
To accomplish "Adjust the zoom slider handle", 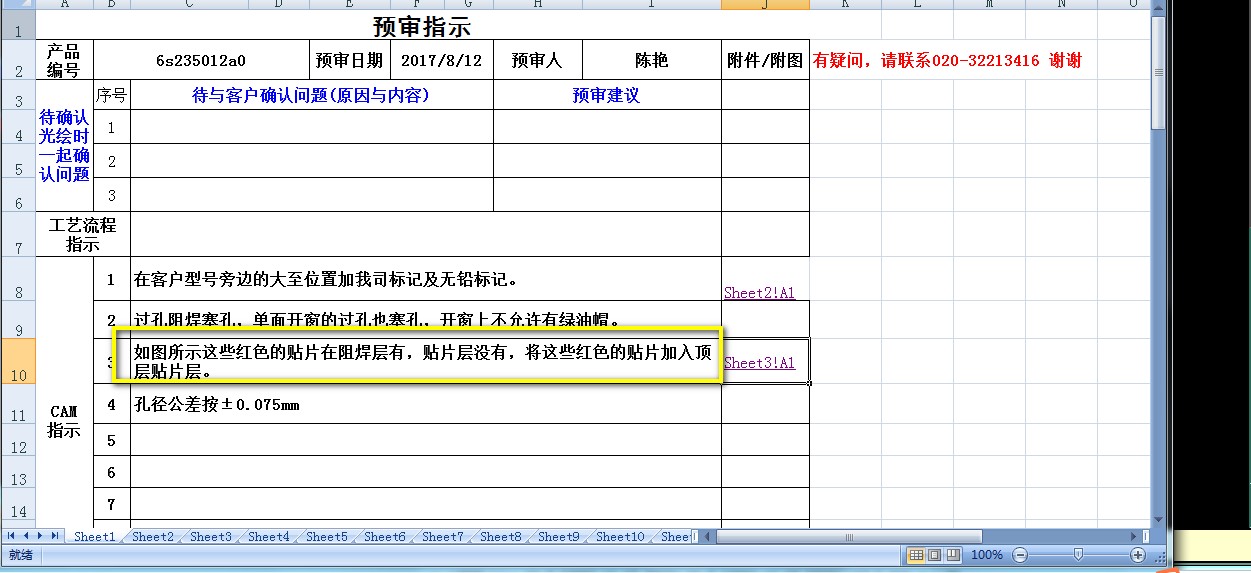I will coord(1078,554).
